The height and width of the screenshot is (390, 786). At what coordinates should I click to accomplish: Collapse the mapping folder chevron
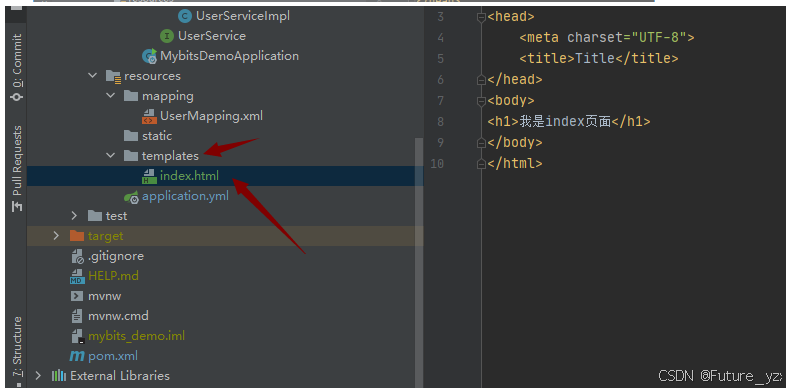click(x=111, y=96)
